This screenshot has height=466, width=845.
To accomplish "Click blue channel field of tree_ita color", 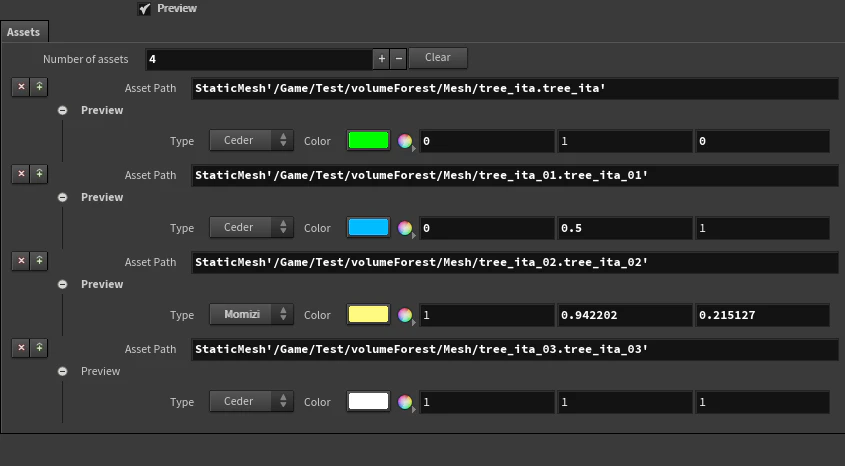I will tap(763, 141).
